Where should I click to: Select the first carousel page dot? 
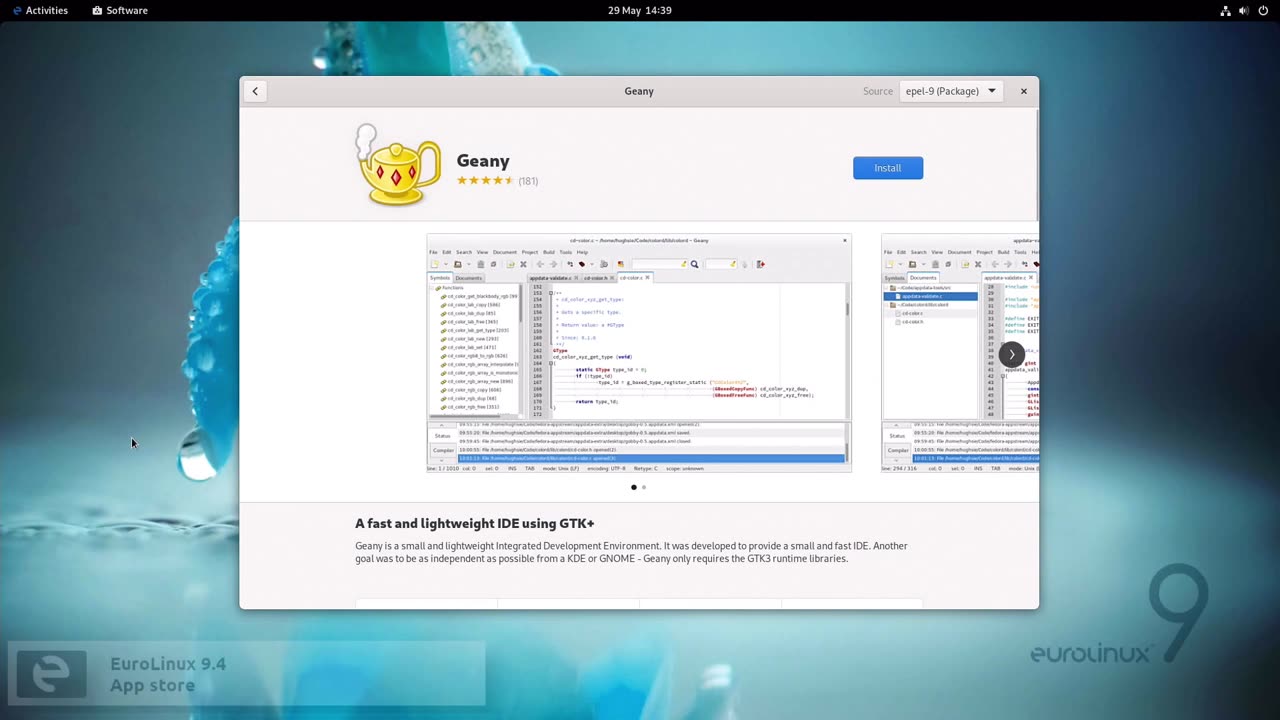(634, 487)
